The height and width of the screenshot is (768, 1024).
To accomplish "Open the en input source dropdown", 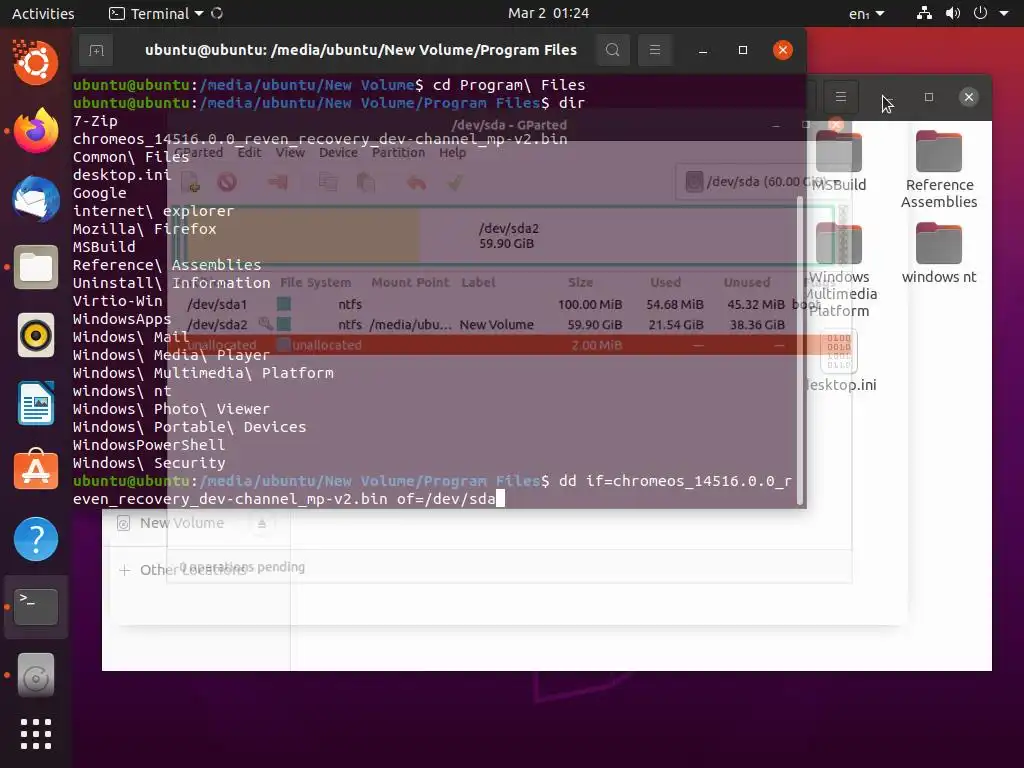I will 867,14.
